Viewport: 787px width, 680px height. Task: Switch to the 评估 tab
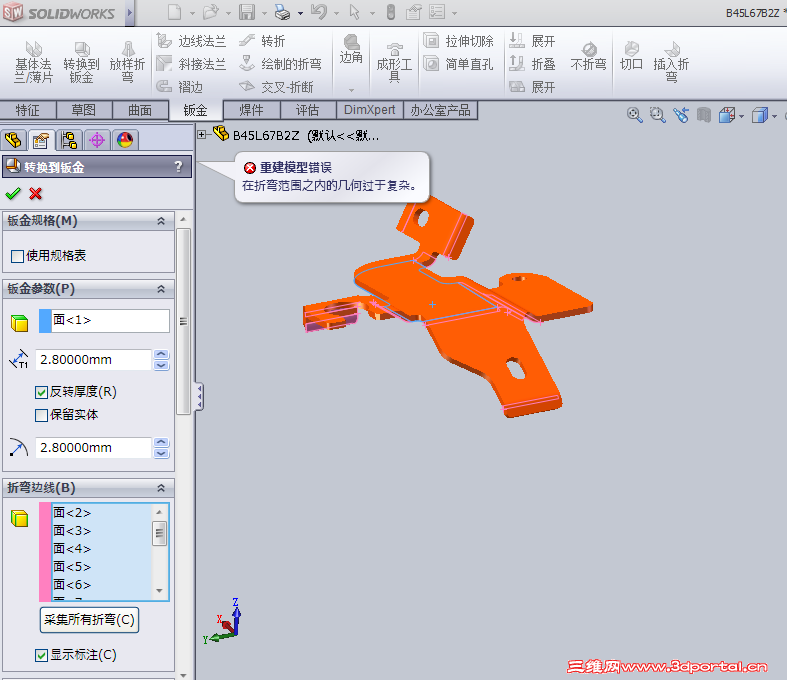click(308, 110)
